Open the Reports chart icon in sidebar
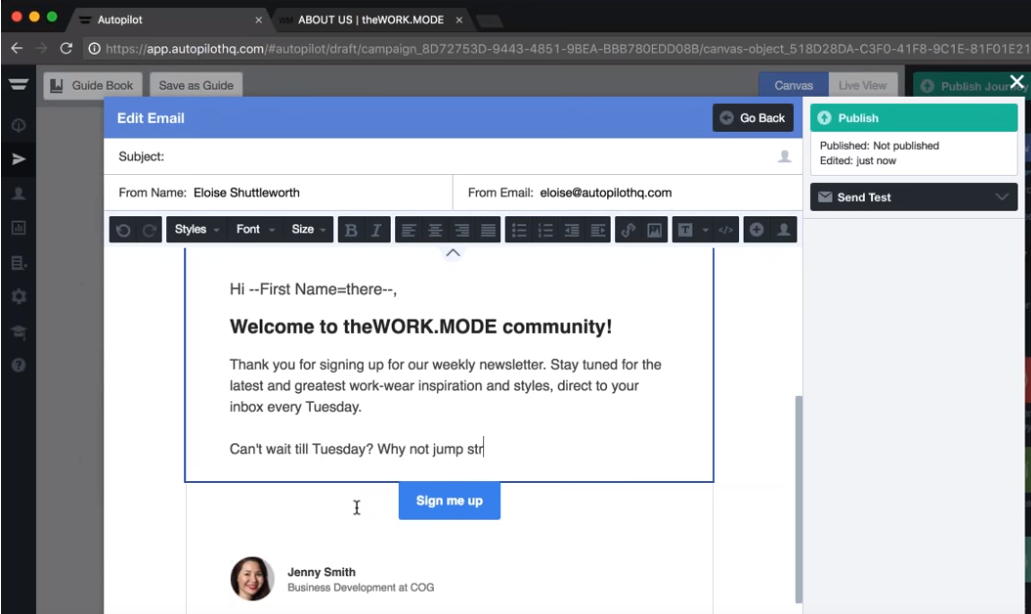 pos(18,228)
